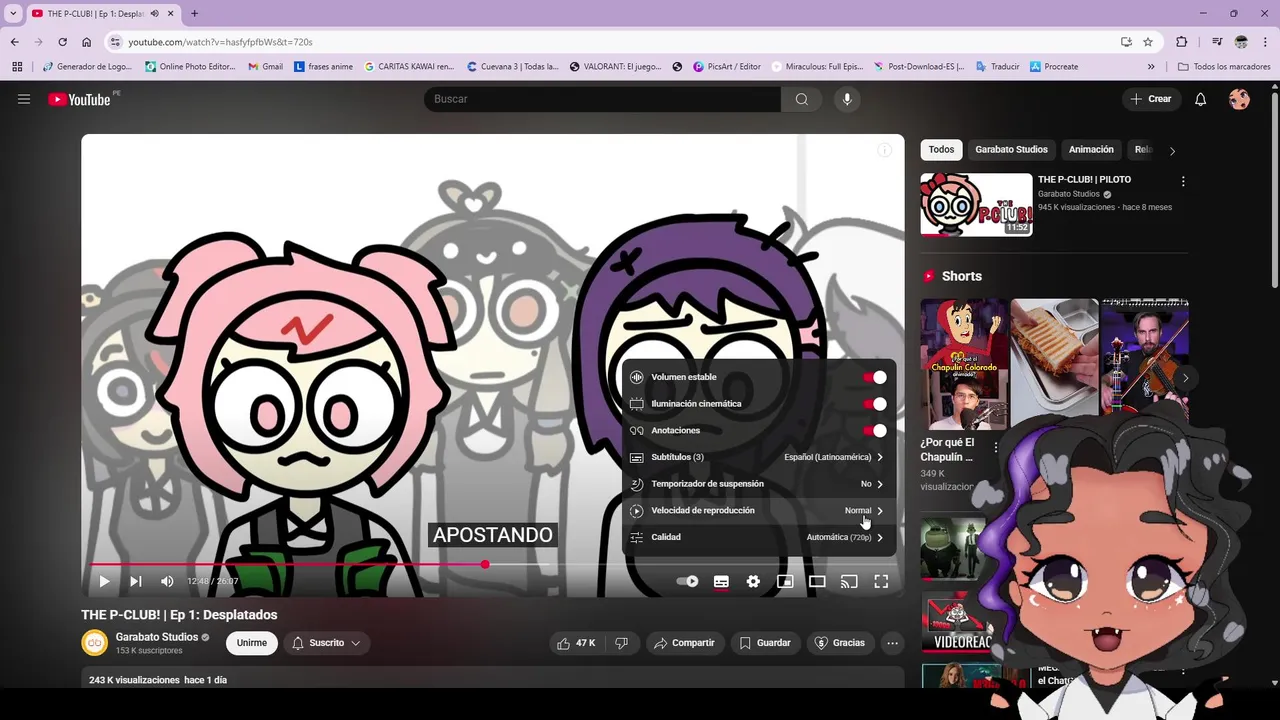This screenshot has width=1280, height=720.
Task: Open Todos los marcadores folder
Action: (x=1224, y=67)
